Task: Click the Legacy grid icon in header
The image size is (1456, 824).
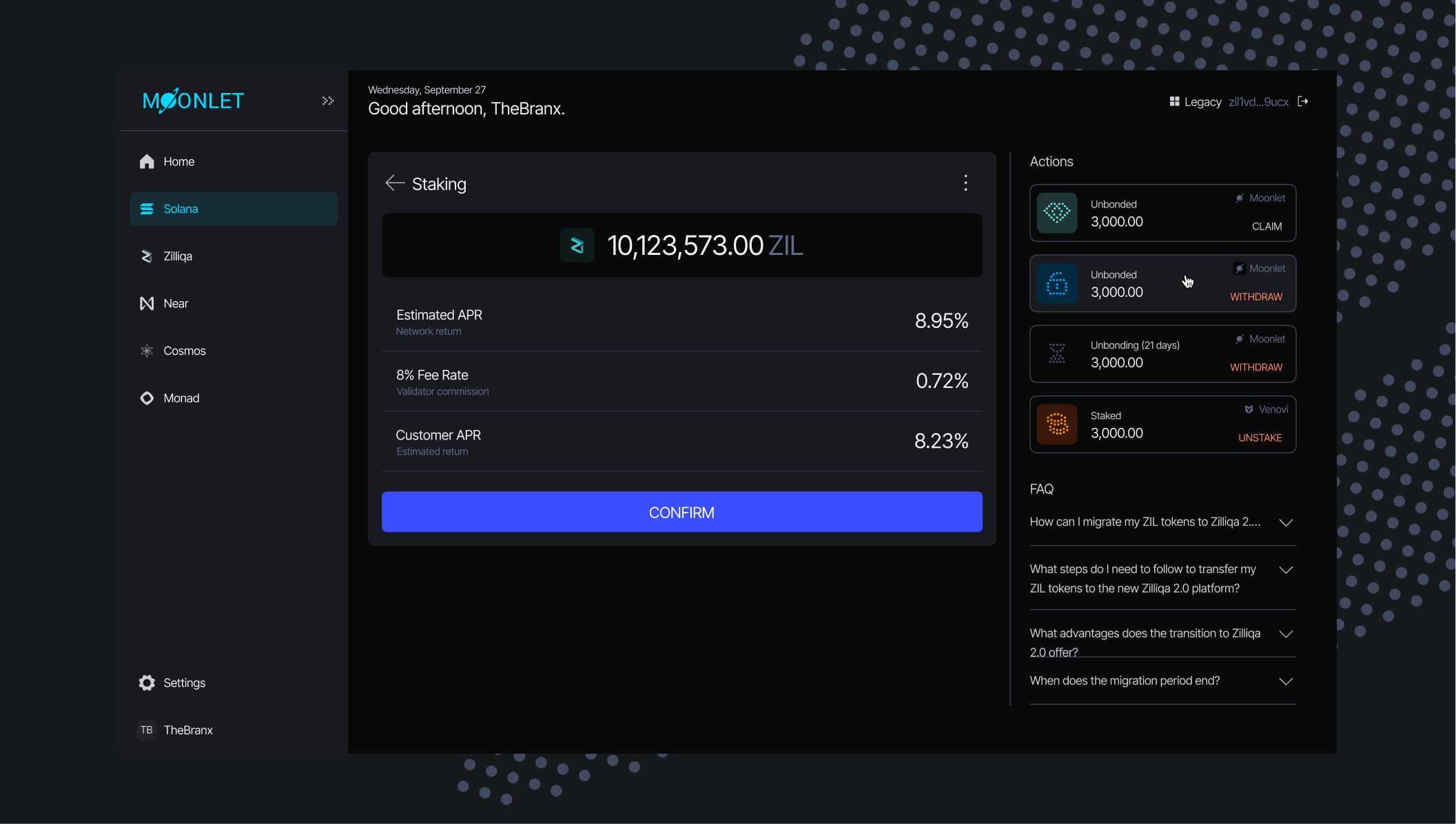Action: pos(1174,101)
